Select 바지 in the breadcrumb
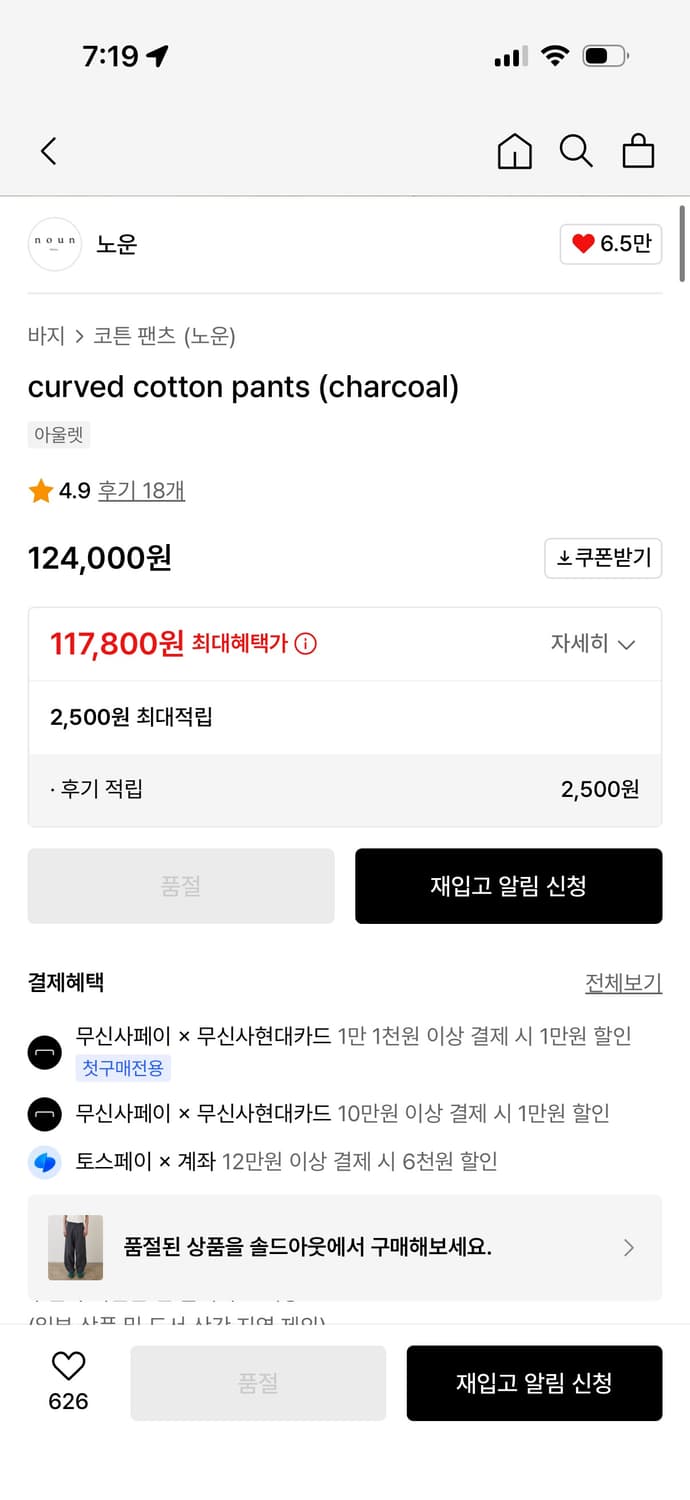690x1500 pixels. [x=40, y=336]
